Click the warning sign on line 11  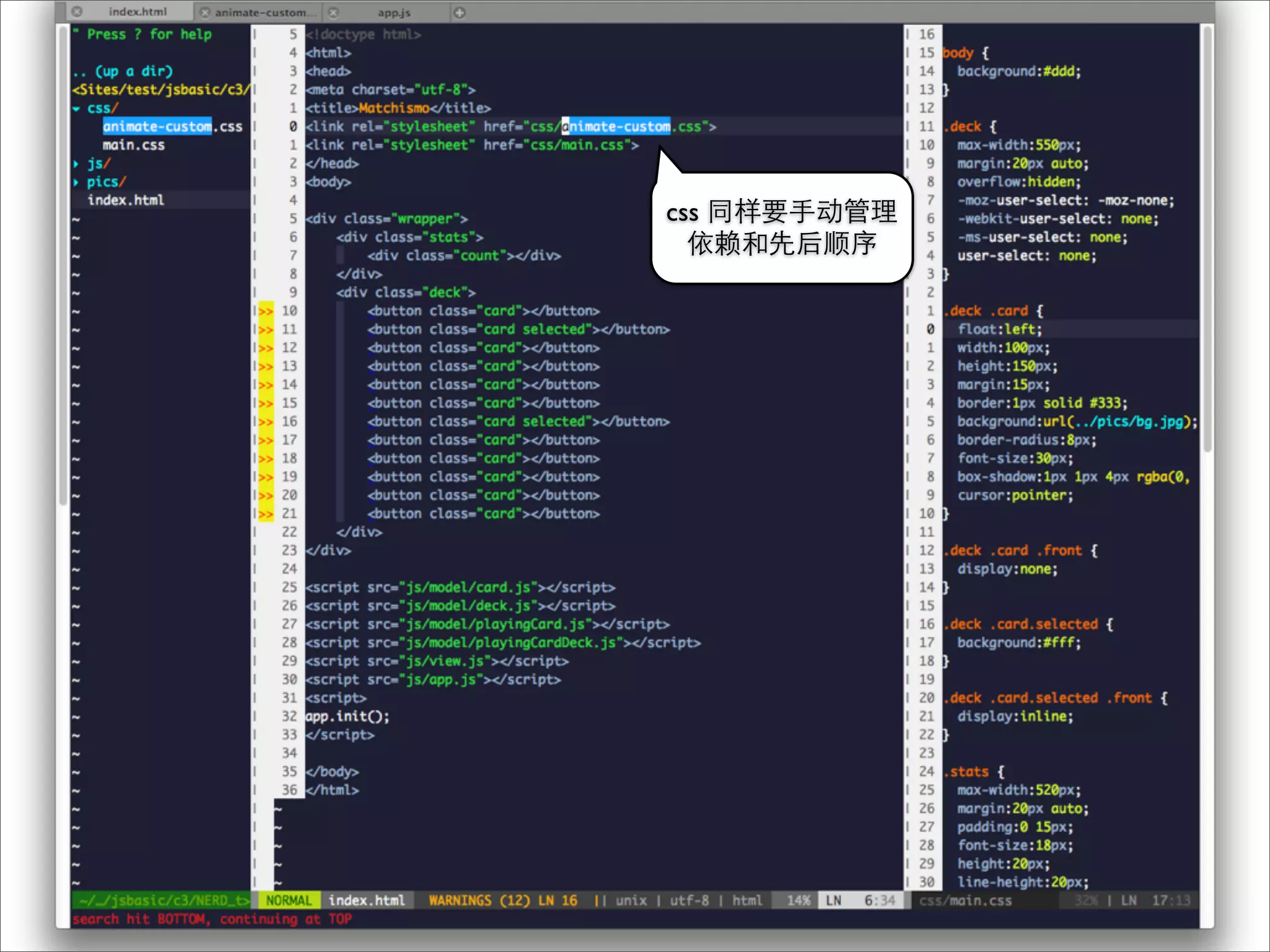tap(266, 330)
